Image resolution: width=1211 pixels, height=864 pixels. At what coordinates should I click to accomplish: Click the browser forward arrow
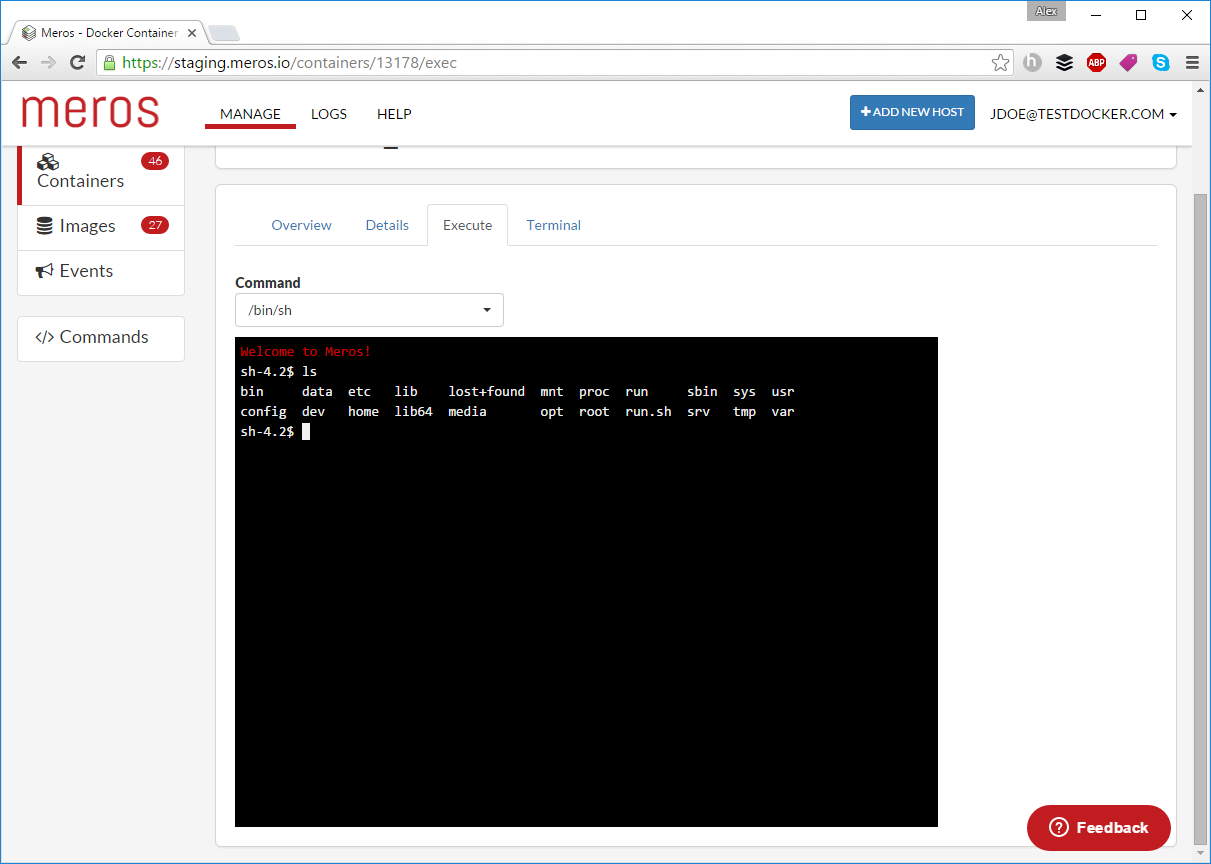pos(48,62)
